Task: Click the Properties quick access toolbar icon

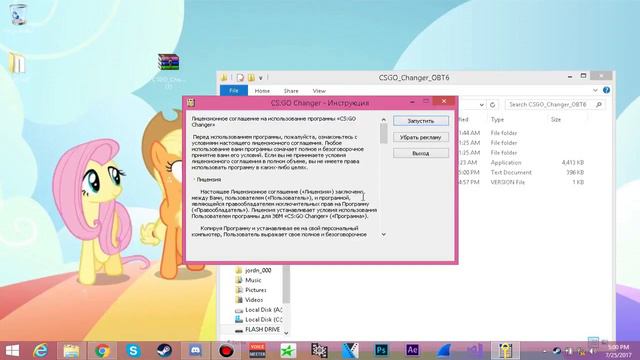Action: click(240, 77)
